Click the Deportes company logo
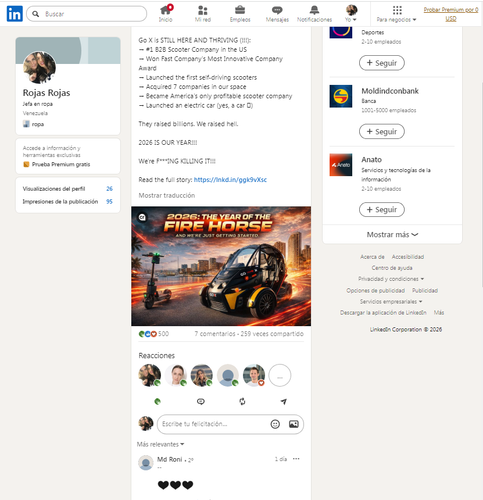 (341, 32)
